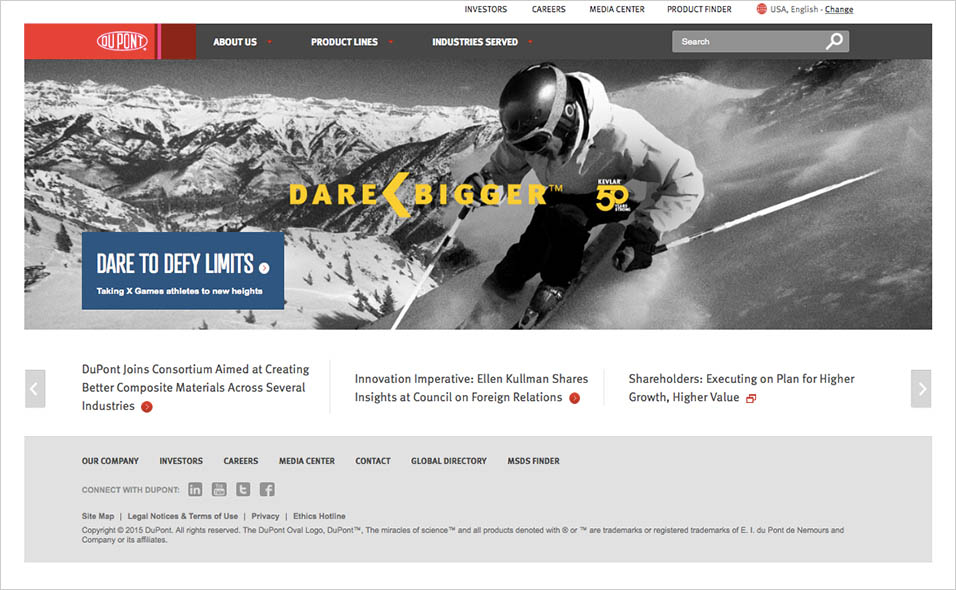
Task: Open DuPont's LinkedIn page icon
Action: pos(195,489)
